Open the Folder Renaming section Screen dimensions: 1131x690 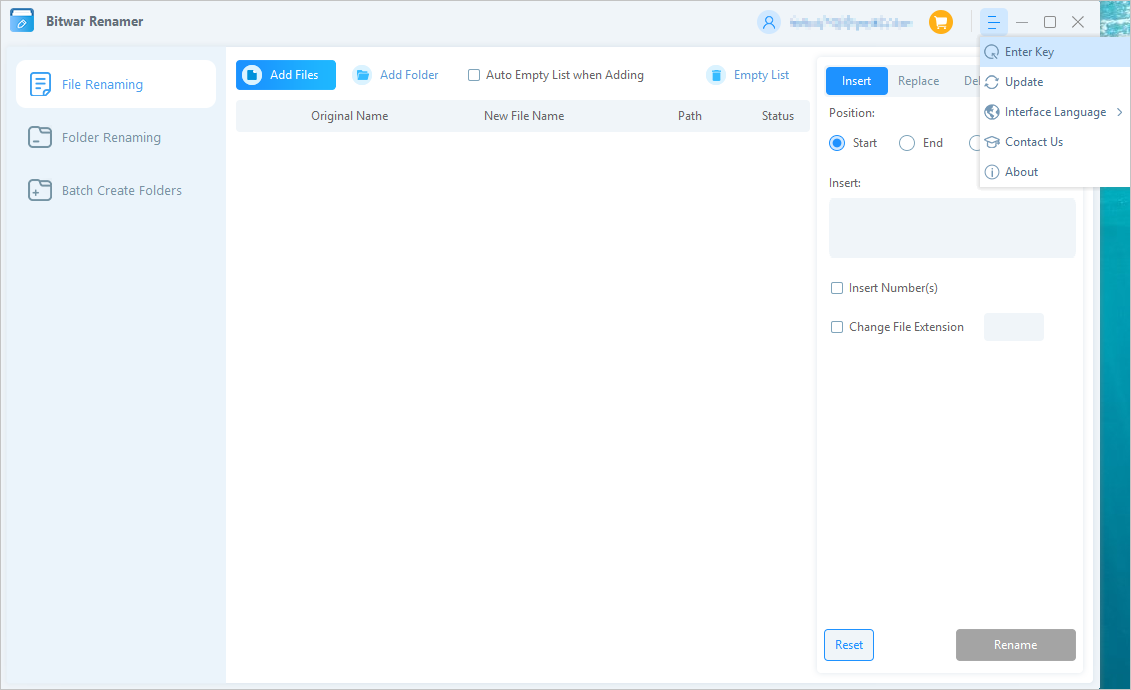tap(115, 137)
